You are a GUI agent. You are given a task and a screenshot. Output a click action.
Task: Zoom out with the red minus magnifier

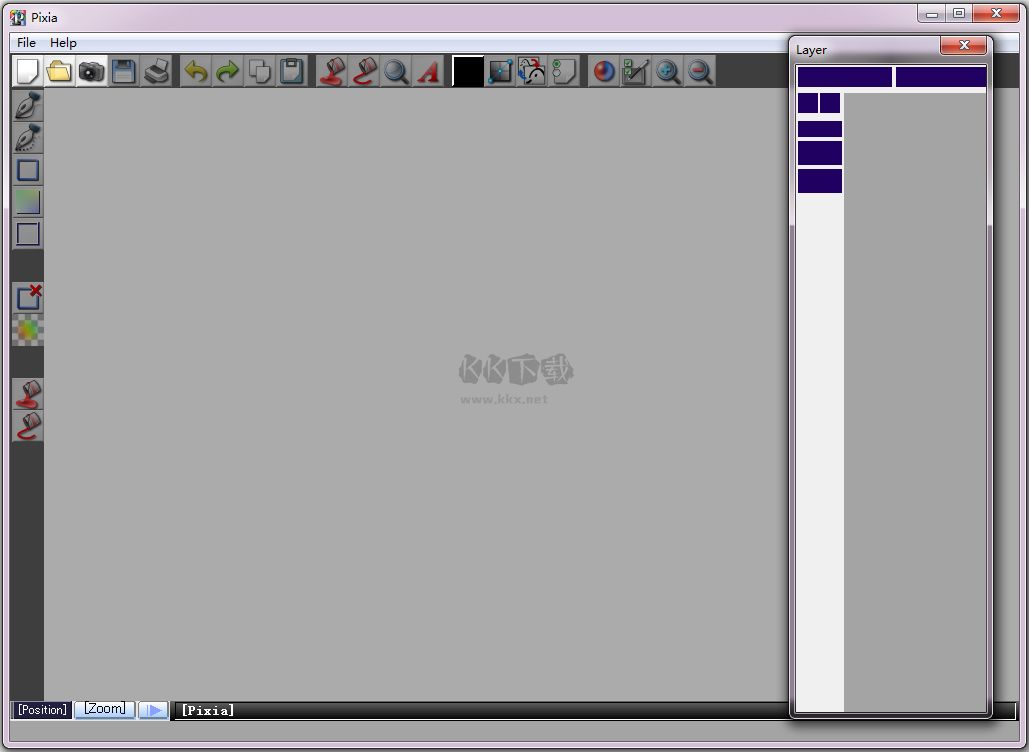click(x=700, y=71)
